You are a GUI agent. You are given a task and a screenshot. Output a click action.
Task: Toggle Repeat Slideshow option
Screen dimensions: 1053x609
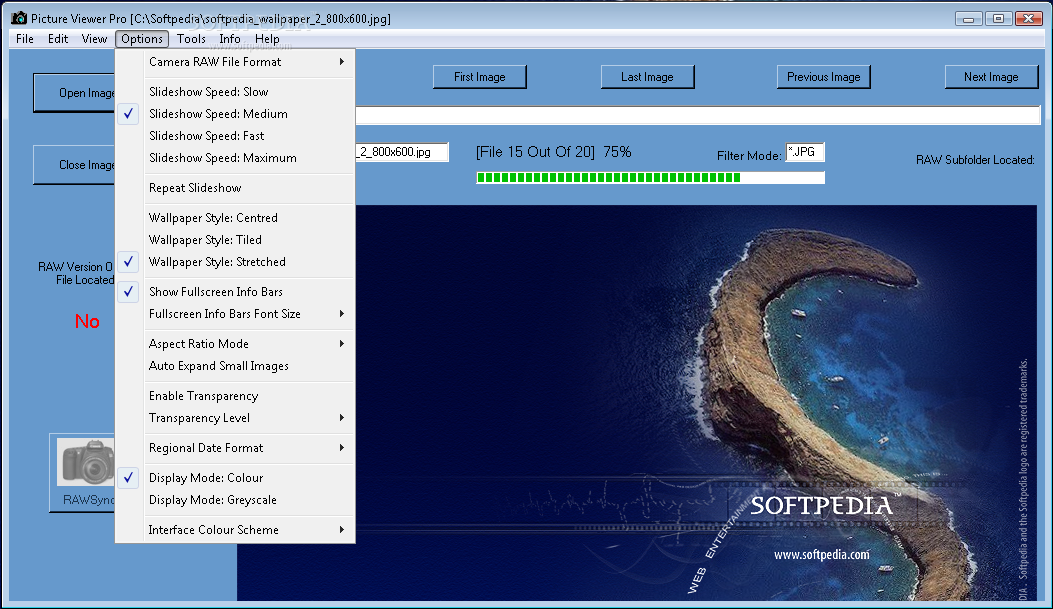(x=235, y=188)
